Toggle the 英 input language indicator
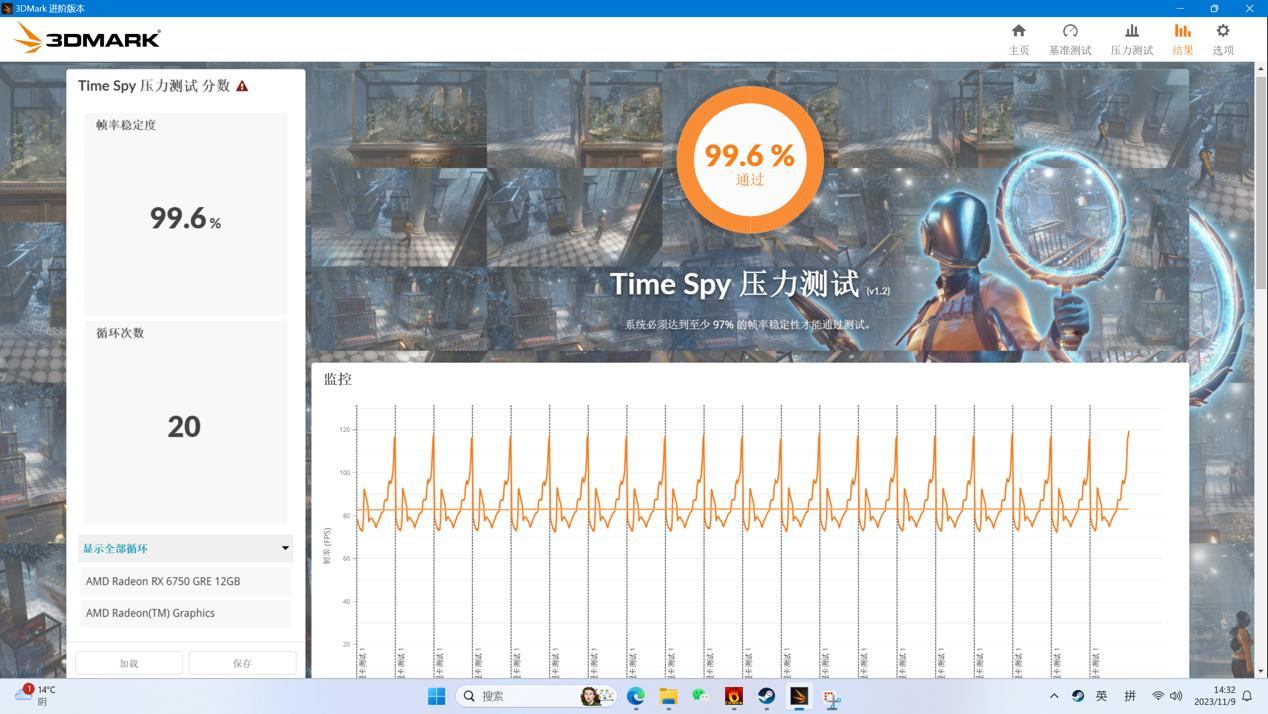The width and height of the screenshot is (1268, 714). point(1102,696)
